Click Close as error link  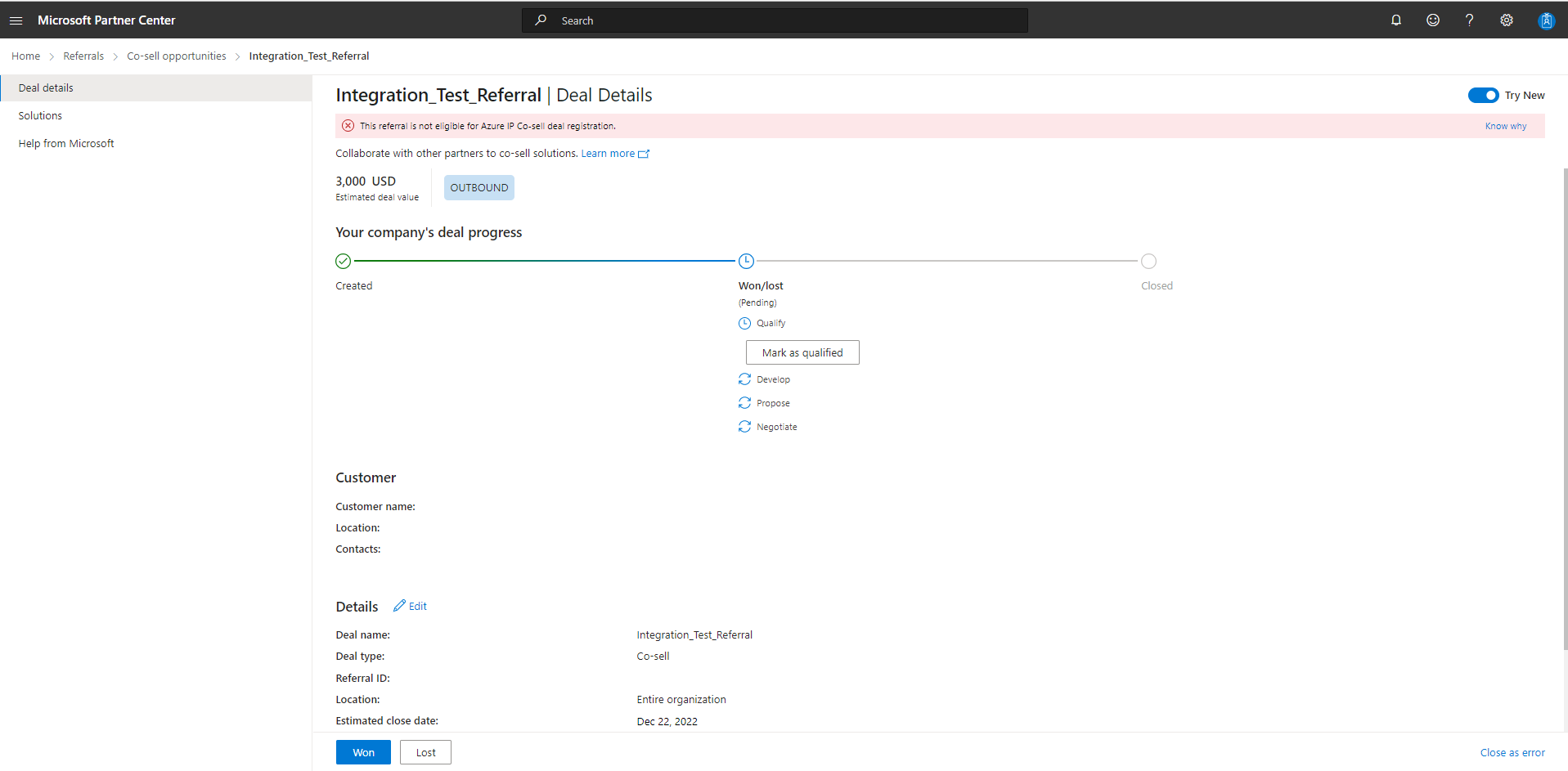tap(1512, 753)
